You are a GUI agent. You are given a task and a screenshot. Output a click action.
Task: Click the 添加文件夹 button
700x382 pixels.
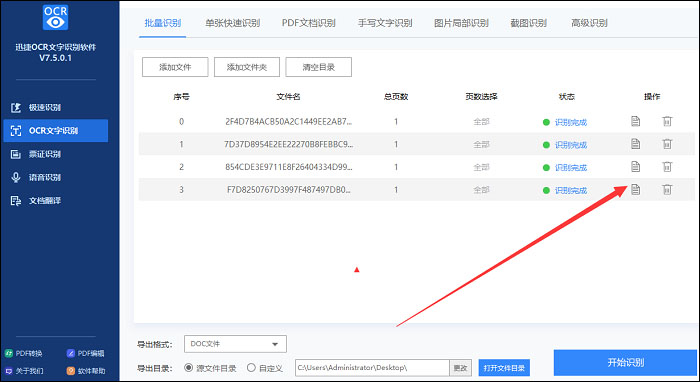click(247, 67)
